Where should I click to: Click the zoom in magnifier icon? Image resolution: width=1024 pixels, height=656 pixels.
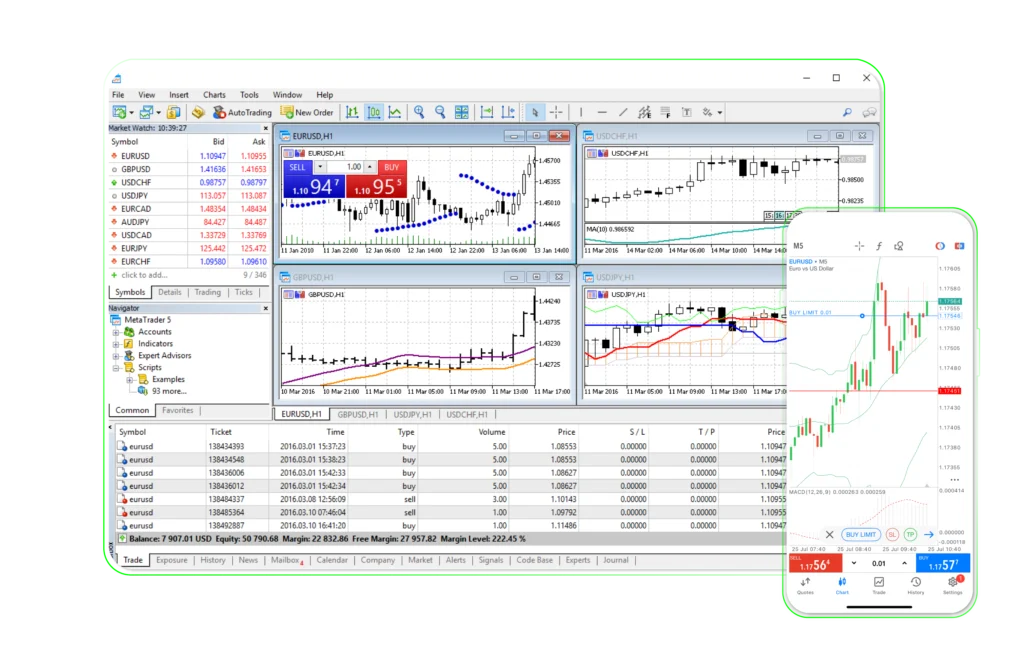click(x=419, y=113)
